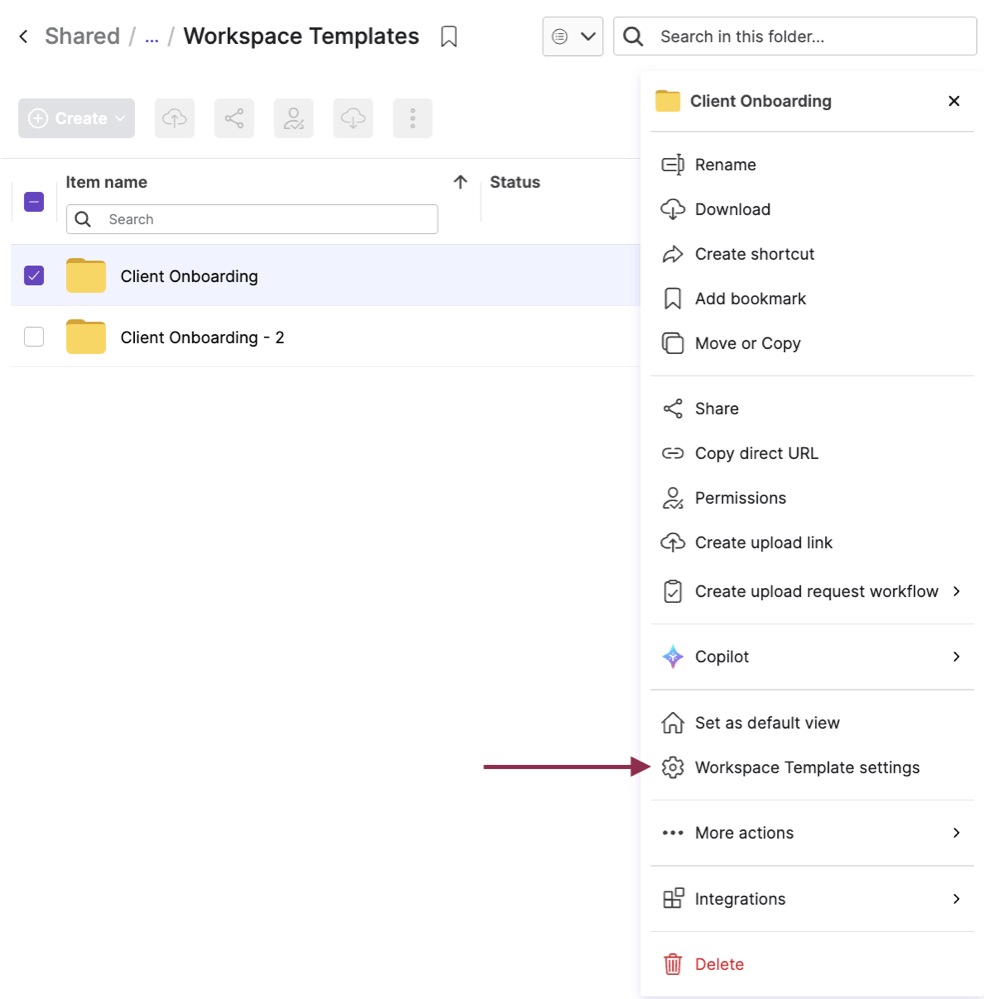
Task: Open the three-dot more actions toolbar icon
Action: (412, 118)
